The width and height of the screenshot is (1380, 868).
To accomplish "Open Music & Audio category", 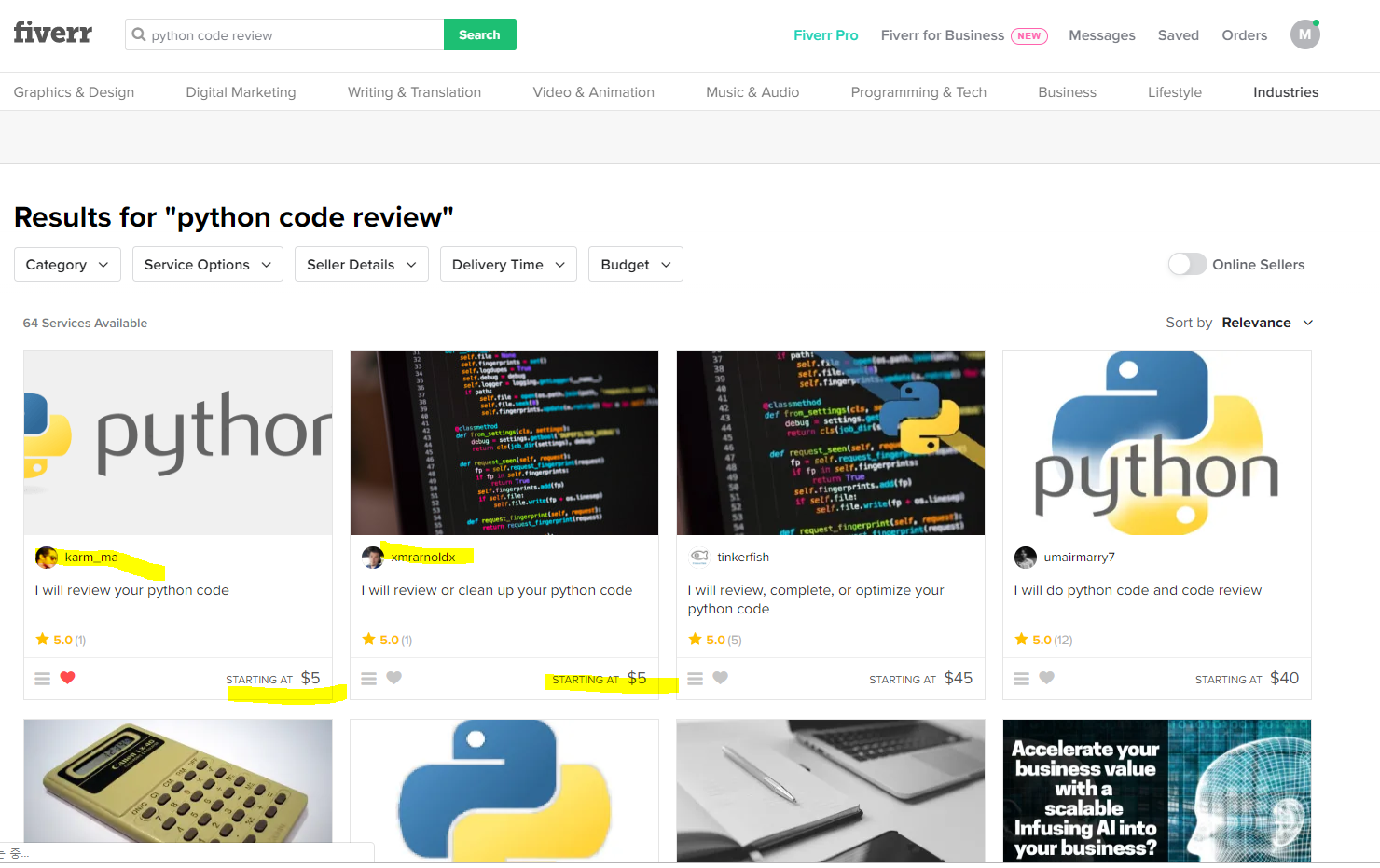I will pyautogui.click(x=752, y=92).
